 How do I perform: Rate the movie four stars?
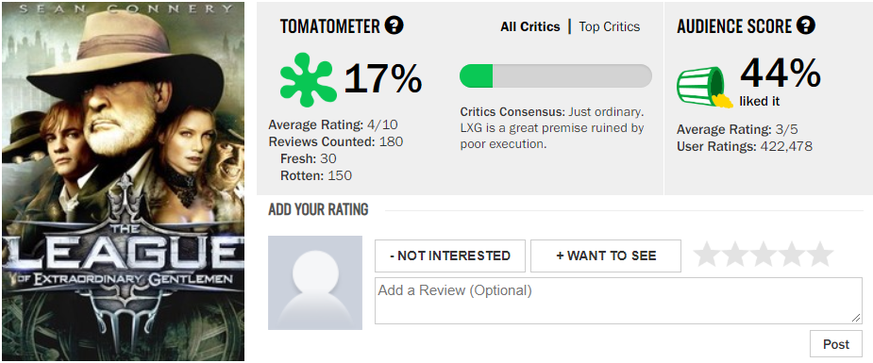pos(792,254)
